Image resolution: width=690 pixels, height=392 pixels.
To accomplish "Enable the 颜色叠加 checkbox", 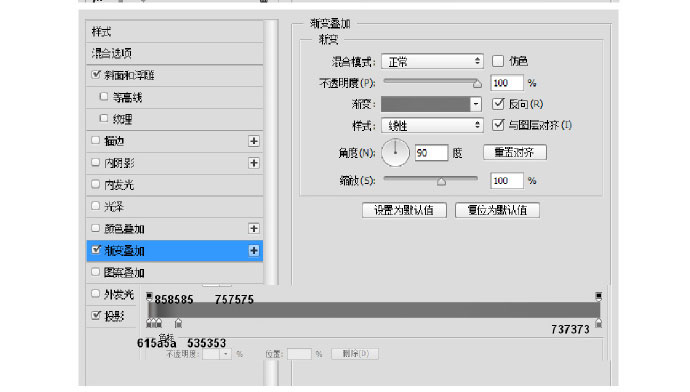I will pos(95,228).
